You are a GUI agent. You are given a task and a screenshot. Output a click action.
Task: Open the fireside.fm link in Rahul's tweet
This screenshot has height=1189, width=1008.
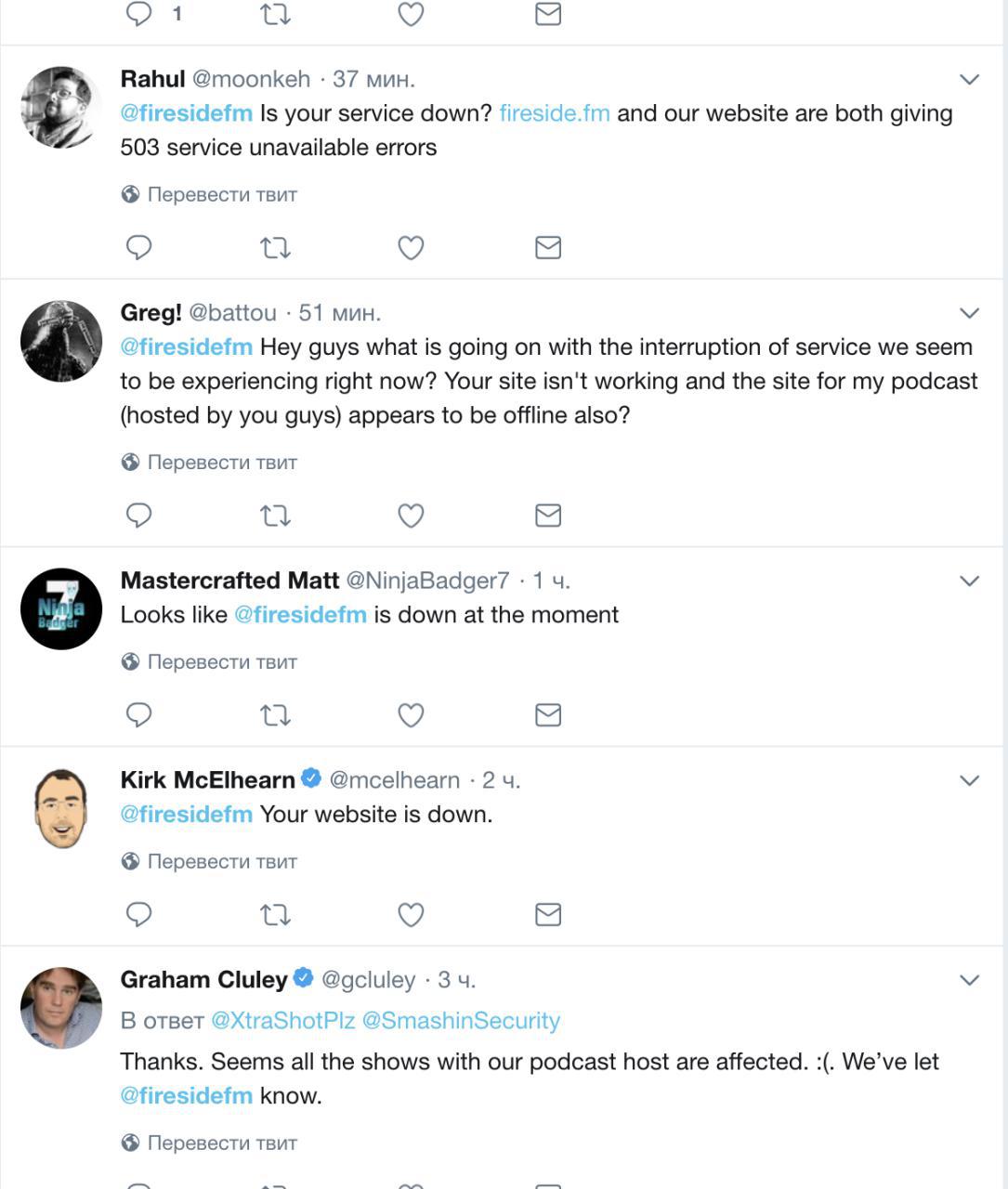pyautogui.click(x=555, y=113)
